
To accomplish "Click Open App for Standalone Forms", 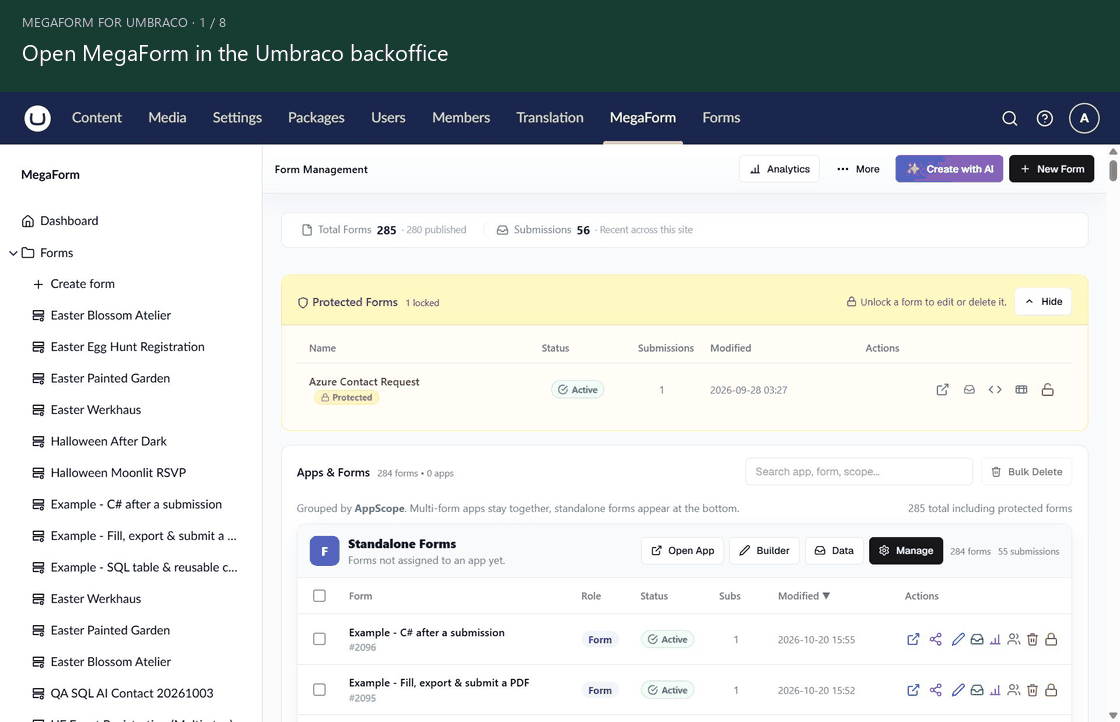I will coord(683,551).
